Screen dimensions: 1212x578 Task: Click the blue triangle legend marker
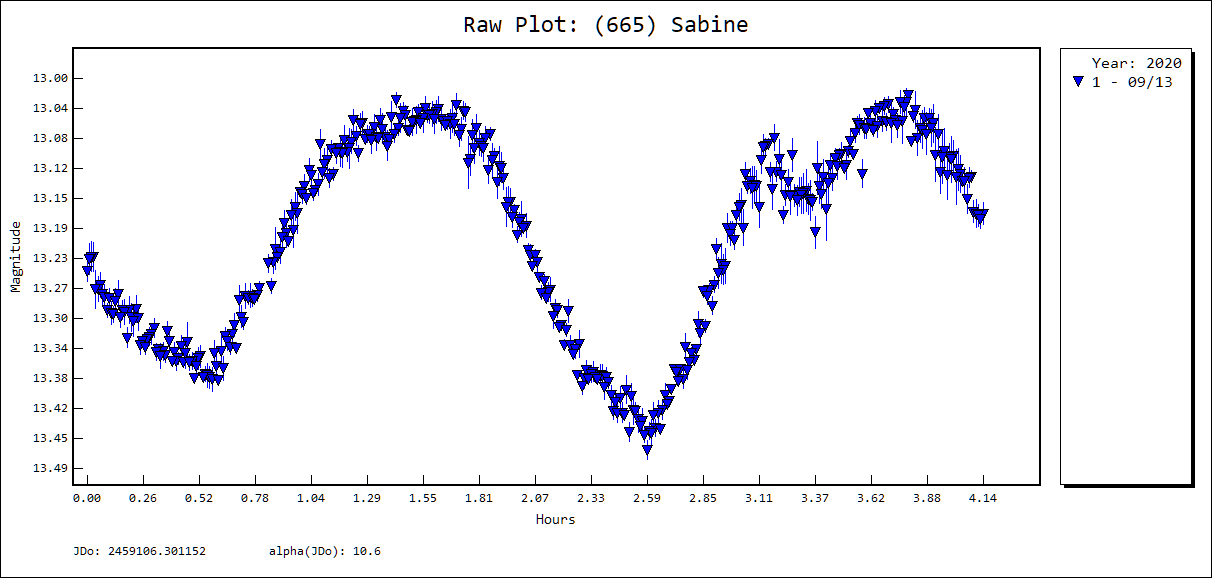point(1077,82)
